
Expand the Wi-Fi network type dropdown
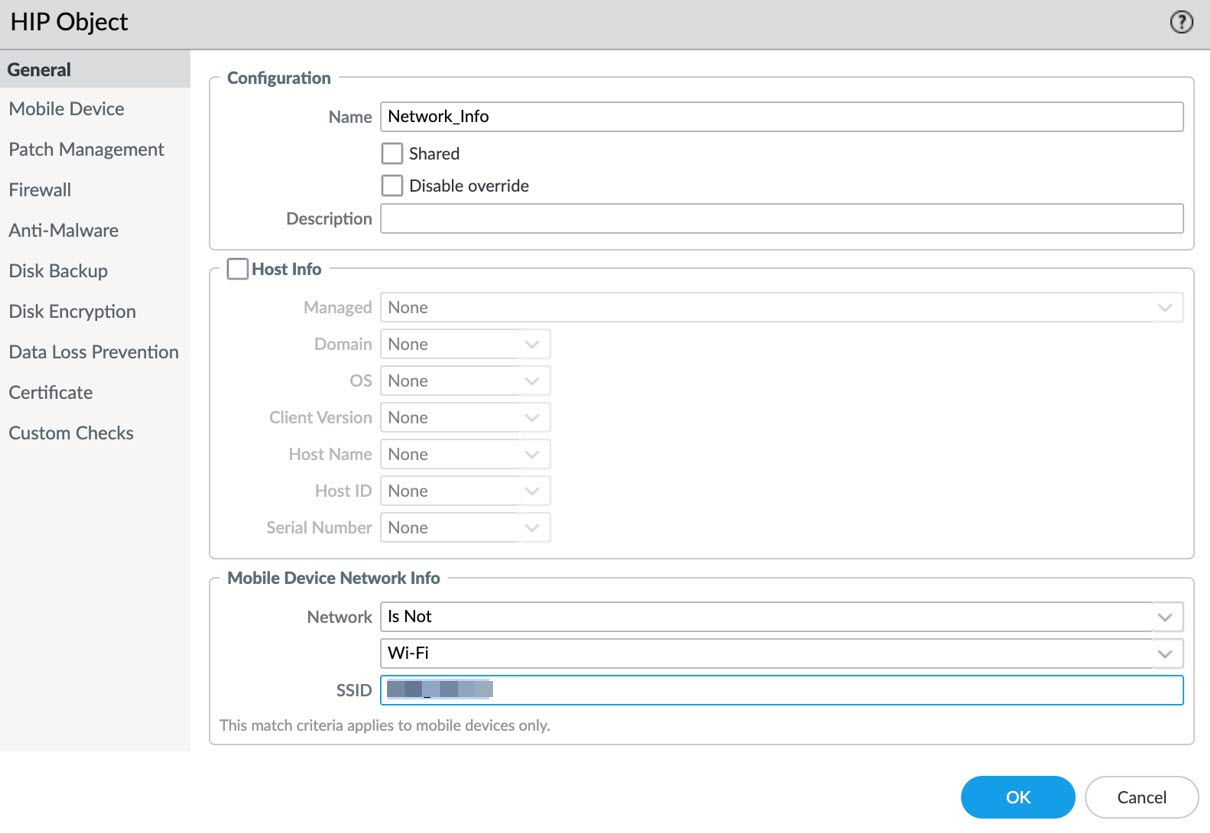click(x=781, y=654)
